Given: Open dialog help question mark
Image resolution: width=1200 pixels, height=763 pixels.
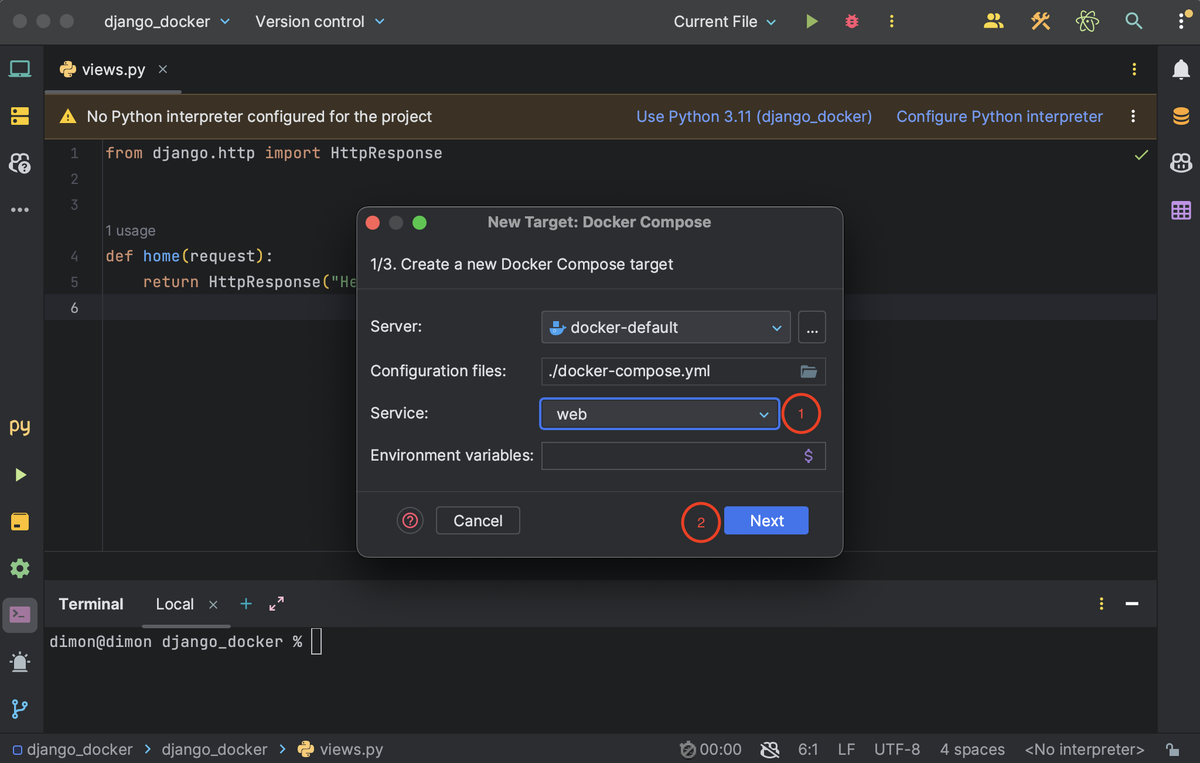Looking at the screenshot, I should tap(410, 520).
